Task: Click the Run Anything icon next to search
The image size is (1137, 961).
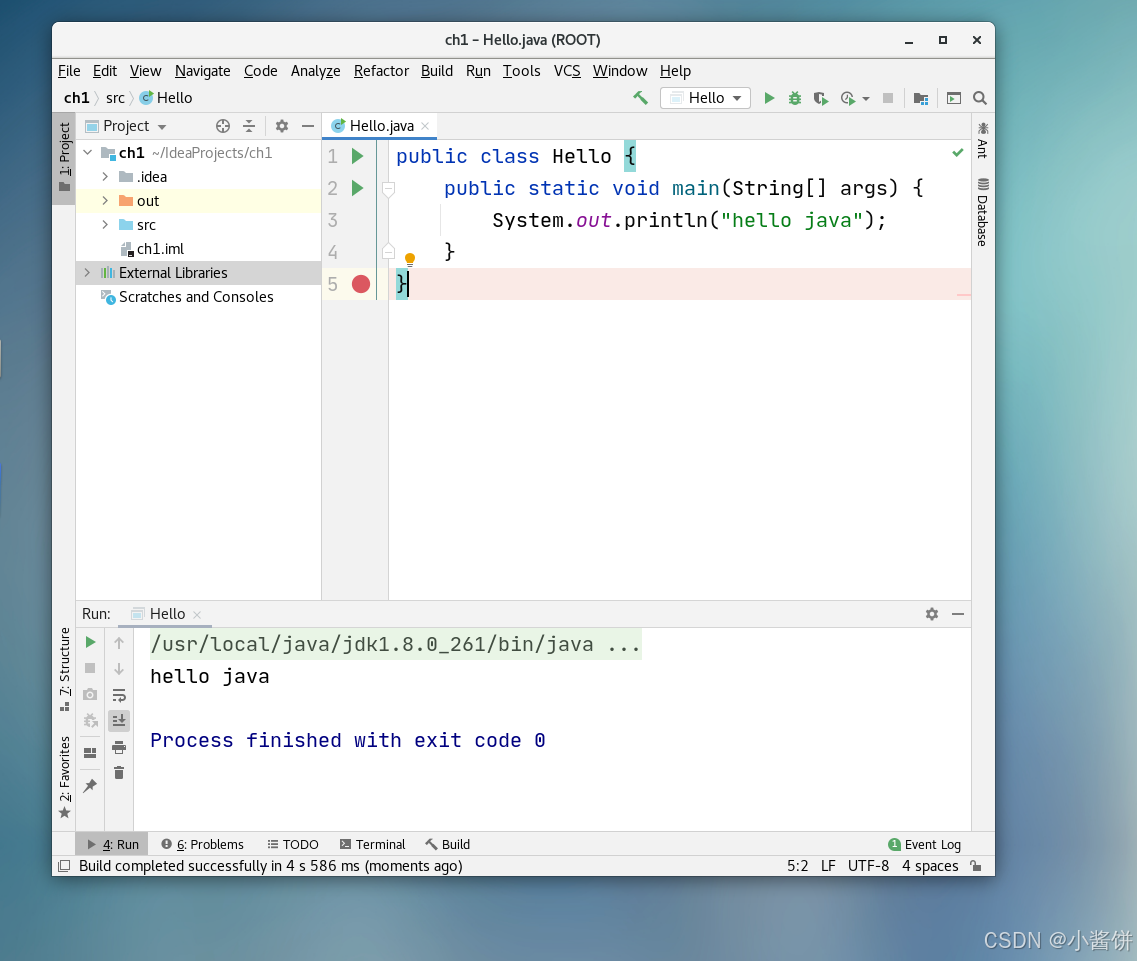Action: pyautogui.click(x=954, y=98)
